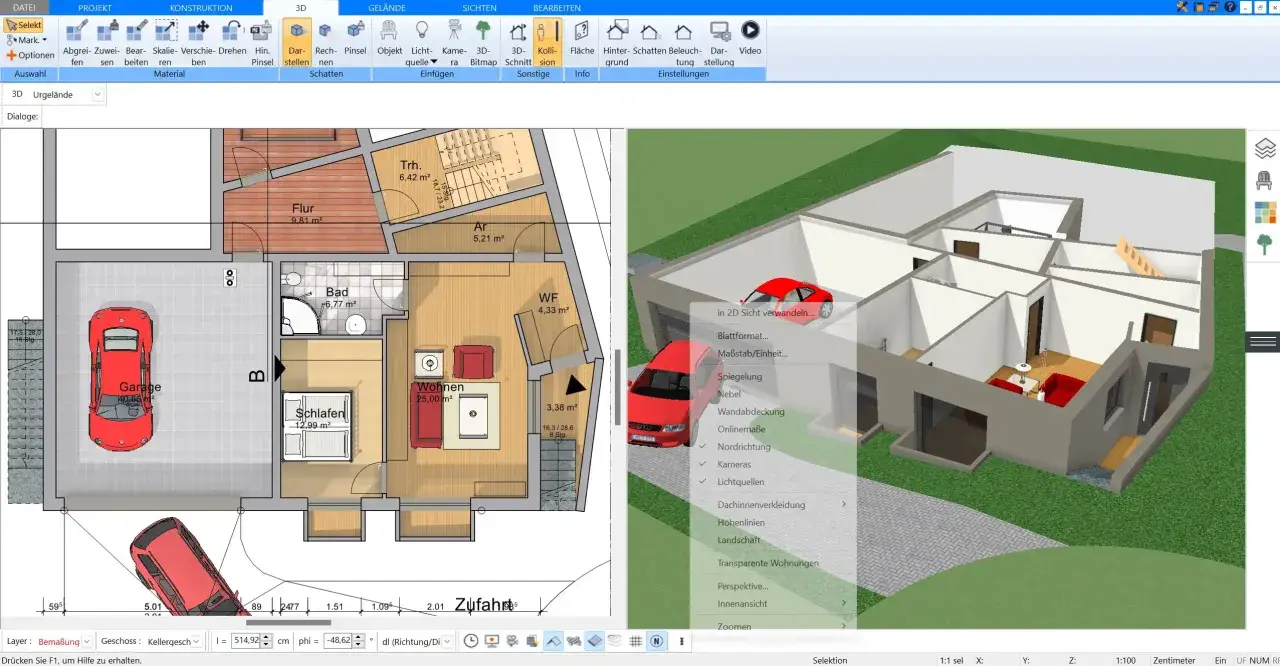Viewport: 1280px width, 666px height.
Task: Open Hintergrund settings
Action: (x=617, y=42)
